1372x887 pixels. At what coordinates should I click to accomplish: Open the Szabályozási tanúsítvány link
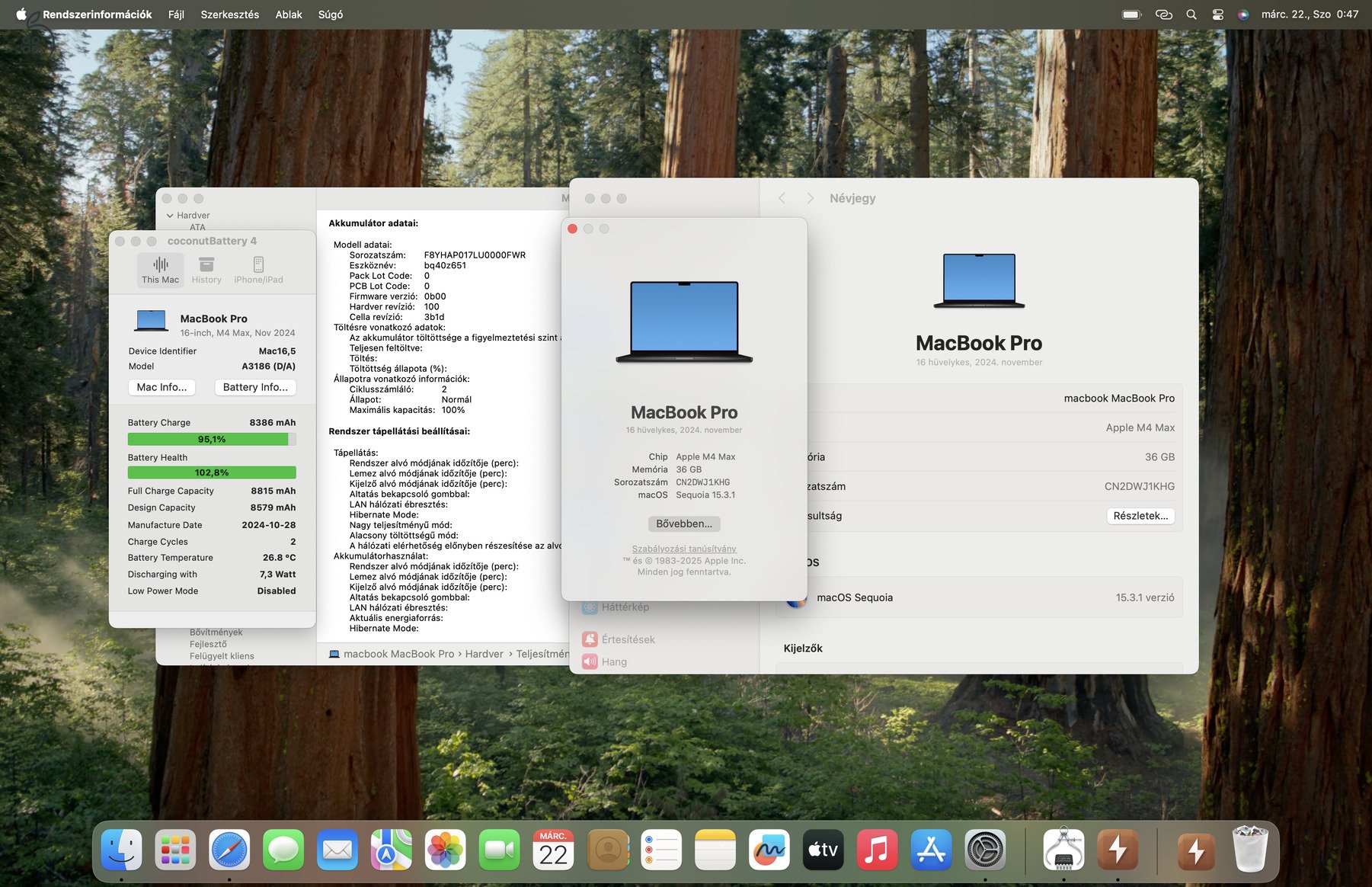[684, 549]
